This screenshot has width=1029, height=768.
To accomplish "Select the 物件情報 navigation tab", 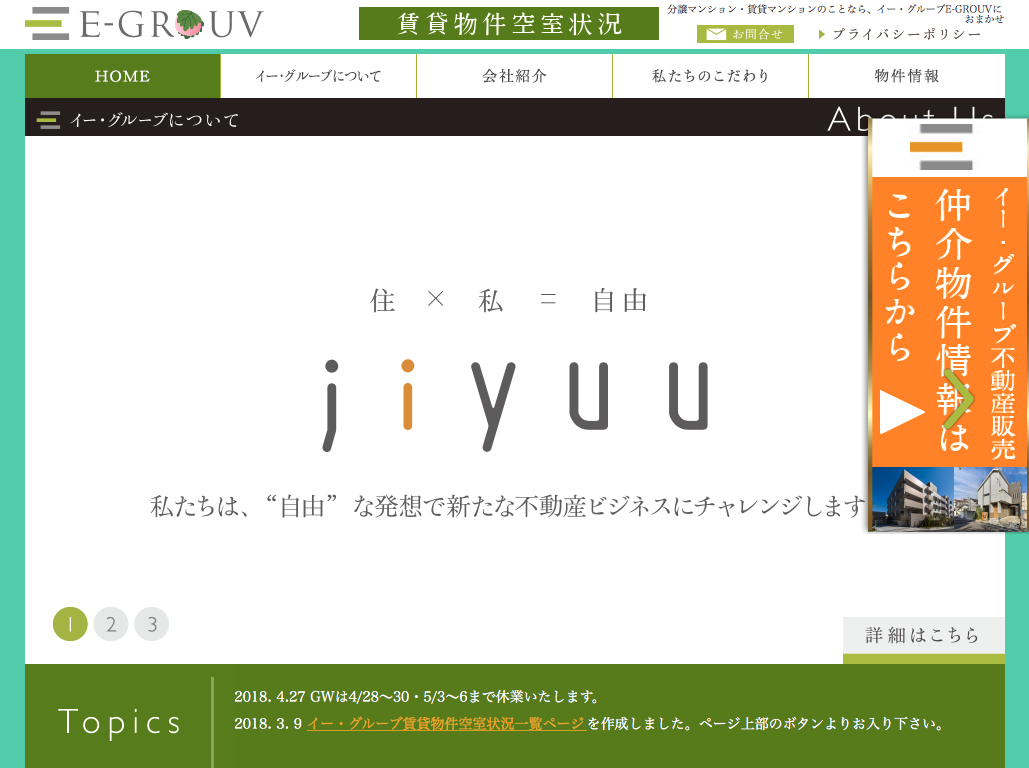I will (x=906, y=76).
